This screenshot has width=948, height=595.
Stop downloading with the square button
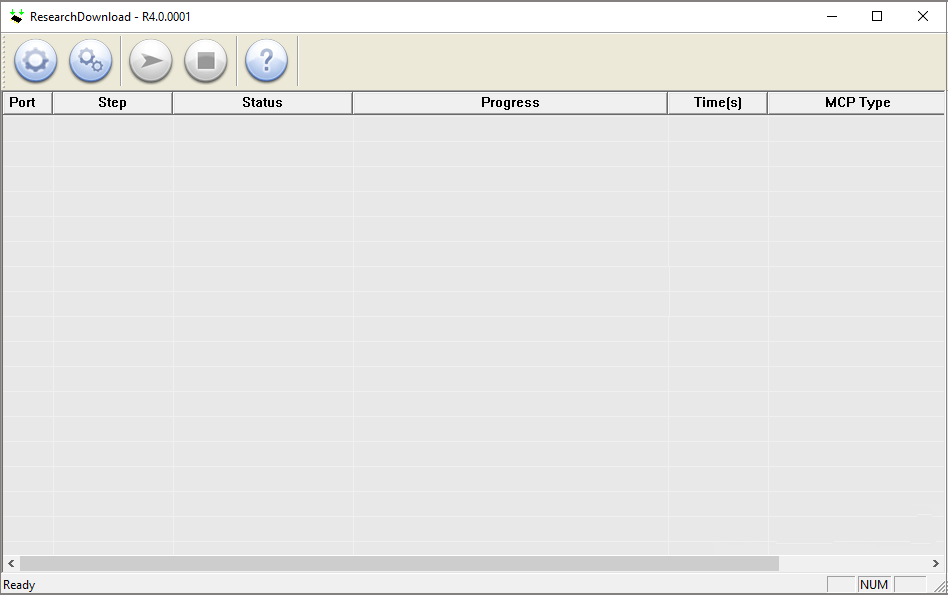[x=206, y=60]
